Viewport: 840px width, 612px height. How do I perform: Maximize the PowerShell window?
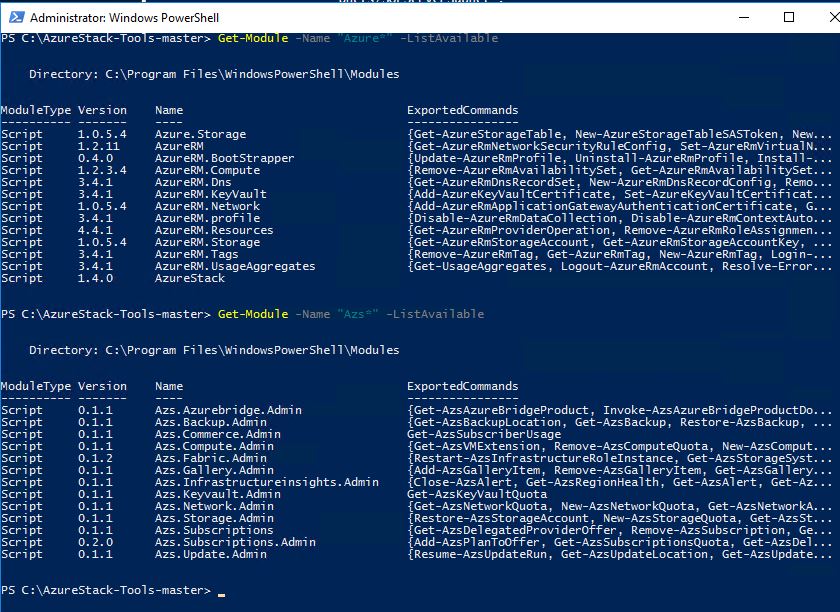click(788, 17)
